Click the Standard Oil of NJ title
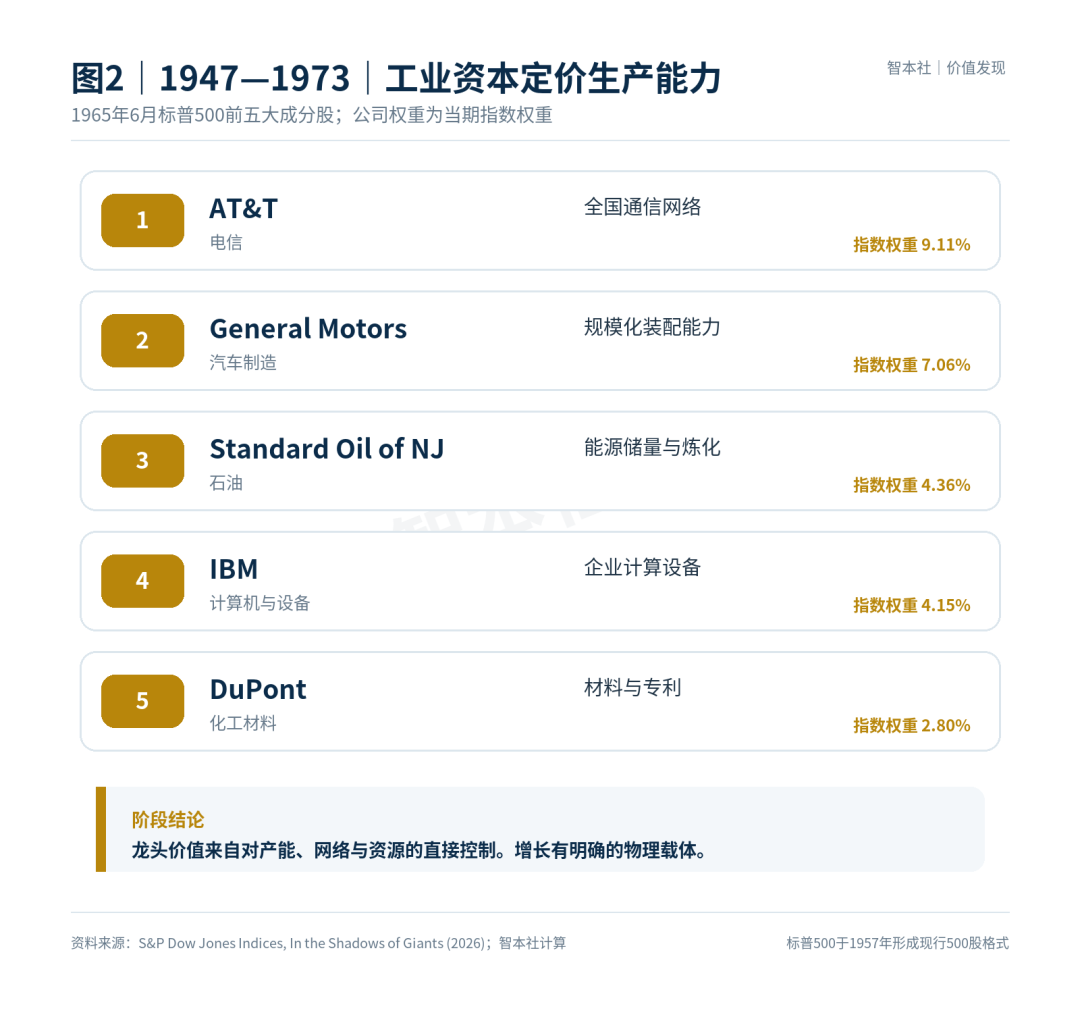 (326, 449)
